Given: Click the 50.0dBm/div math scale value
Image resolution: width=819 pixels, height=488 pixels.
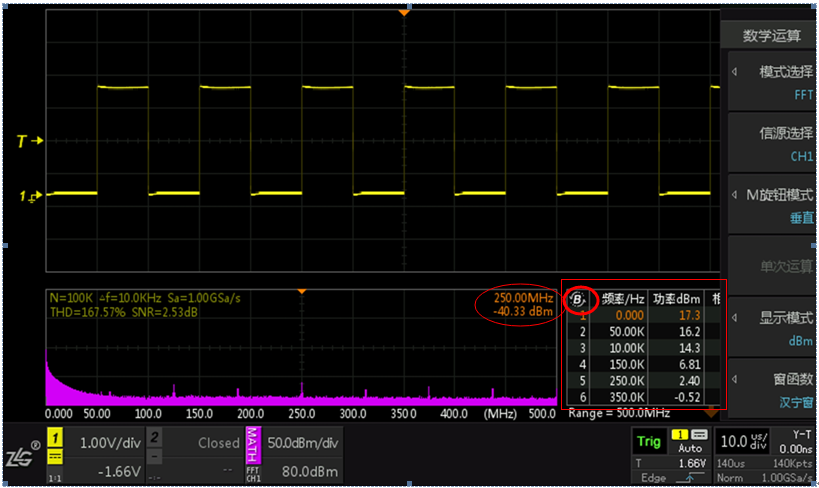Looking at the screenshot, I should (x=303, y=443).
